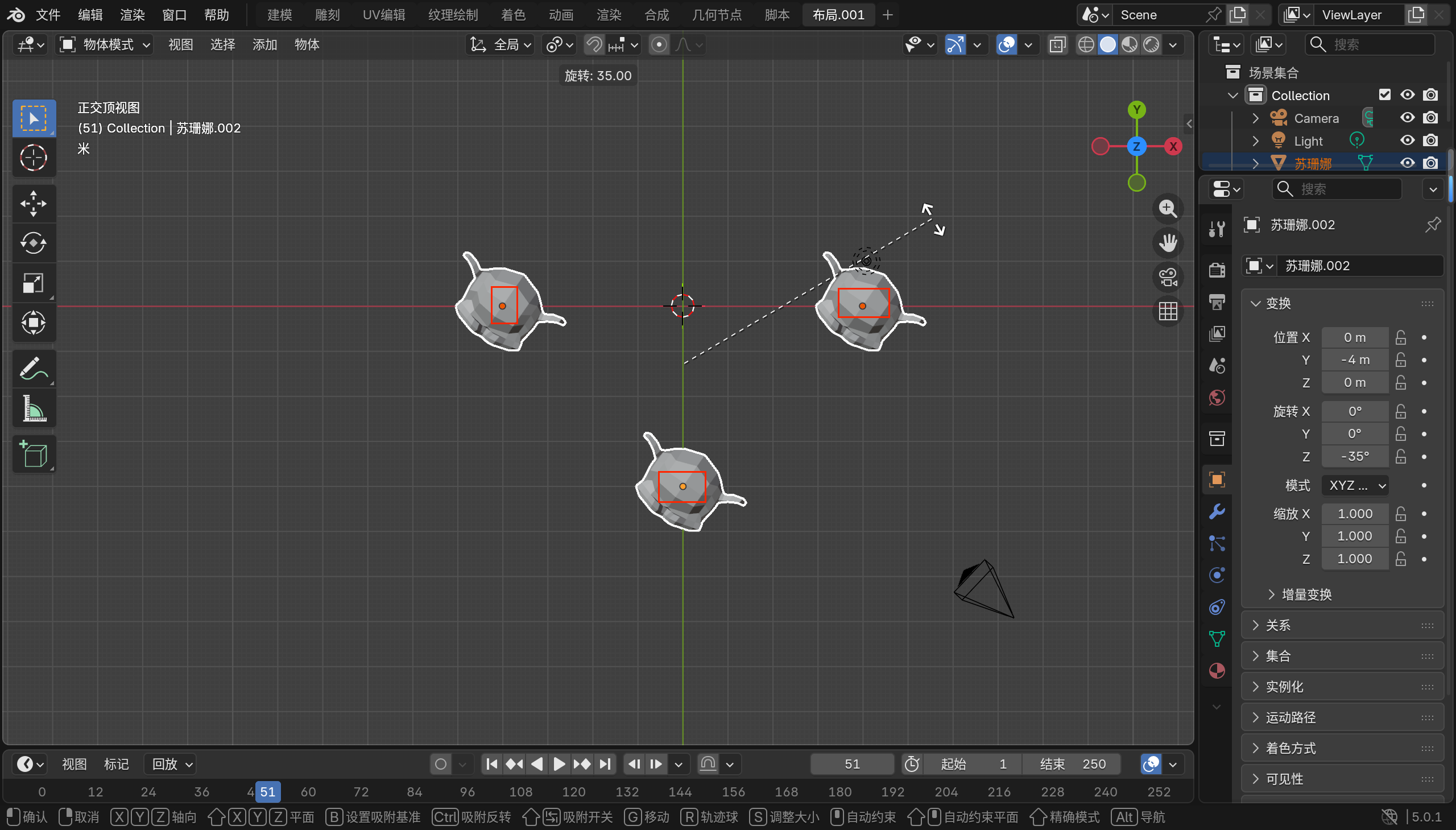Disable Camera render visibility icon
1456x830 pixels.
pos(1430,118)
